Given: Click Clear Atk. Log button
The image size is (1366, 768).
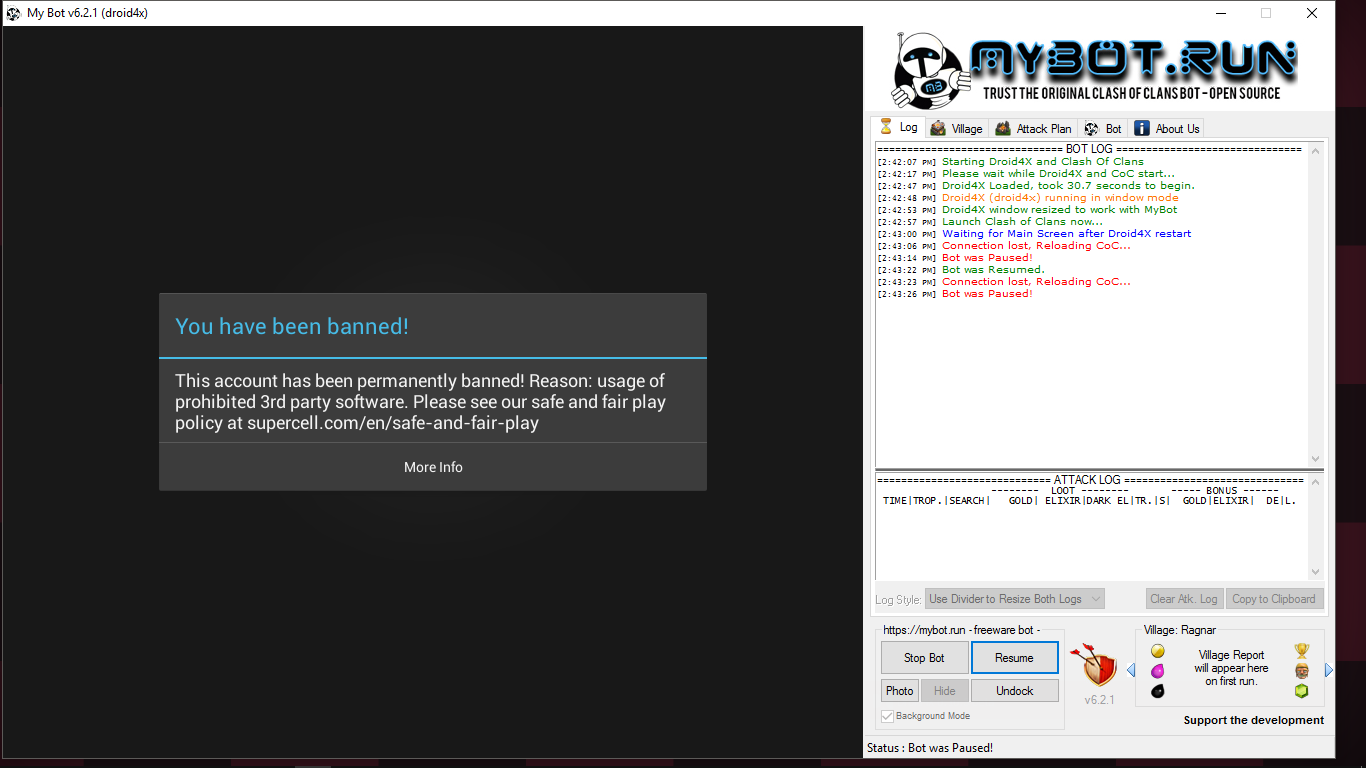Looking at the screenshot, I should pyautogui.click(x=1184, y=599).
